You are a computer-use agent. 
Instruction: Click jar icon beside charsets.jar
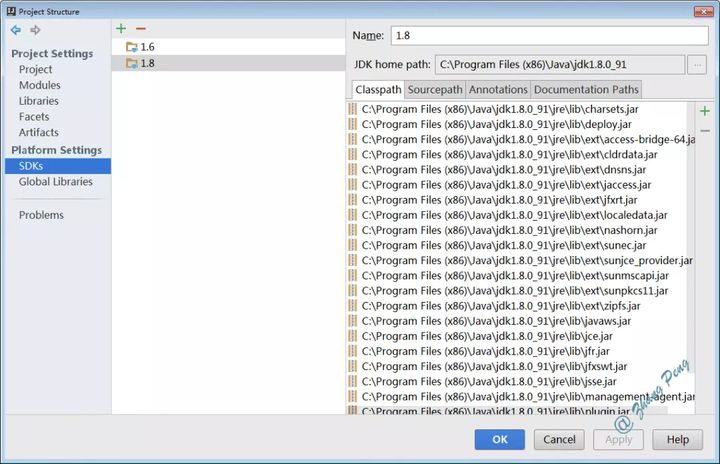click(353, 109)
